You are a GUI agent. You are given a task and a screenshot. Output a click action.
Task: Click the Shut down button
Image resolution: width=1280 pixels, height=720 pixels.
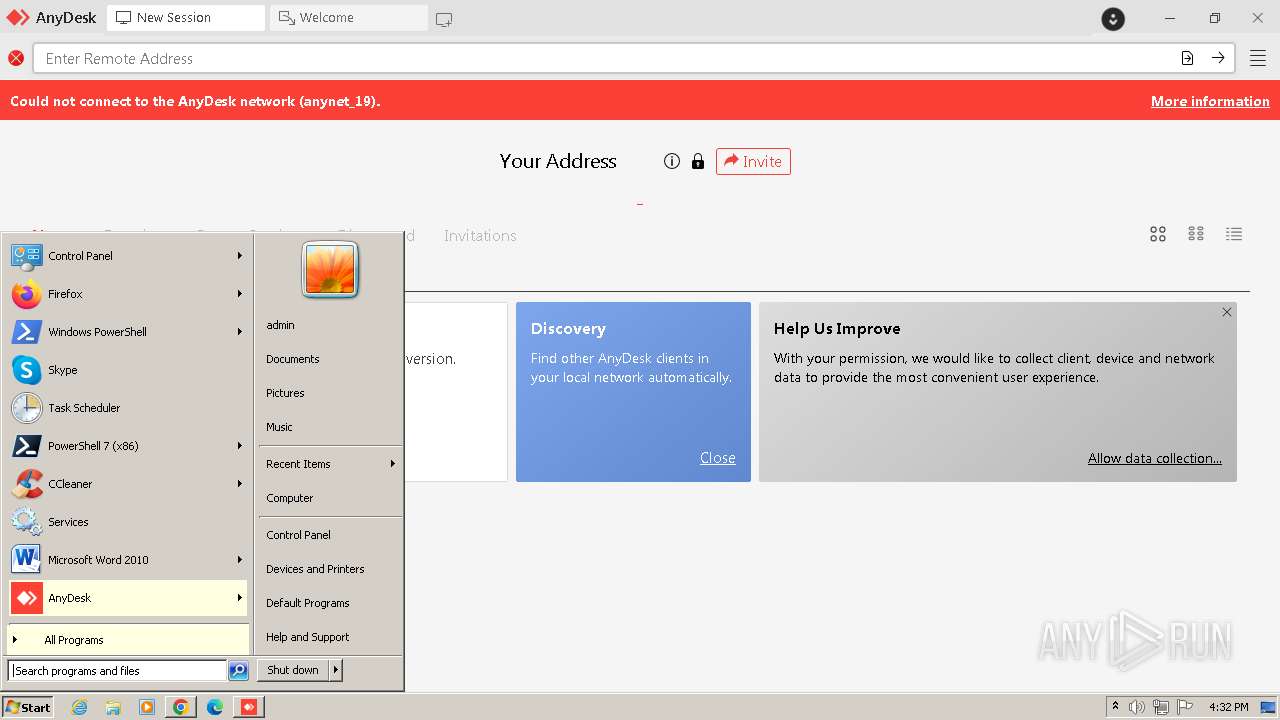click(x=293, y=670)
